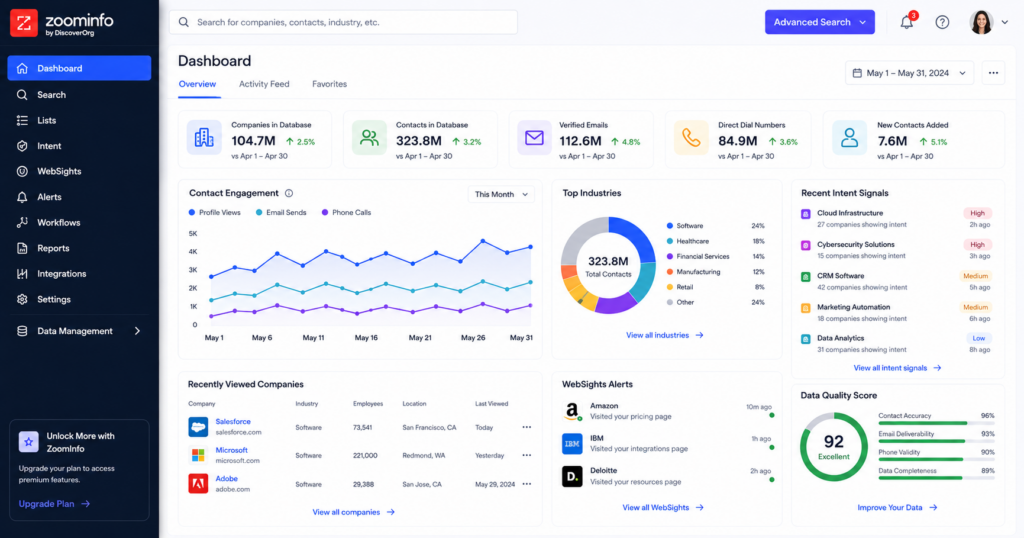Open WebSights in the sidebar

click(79, 171)
